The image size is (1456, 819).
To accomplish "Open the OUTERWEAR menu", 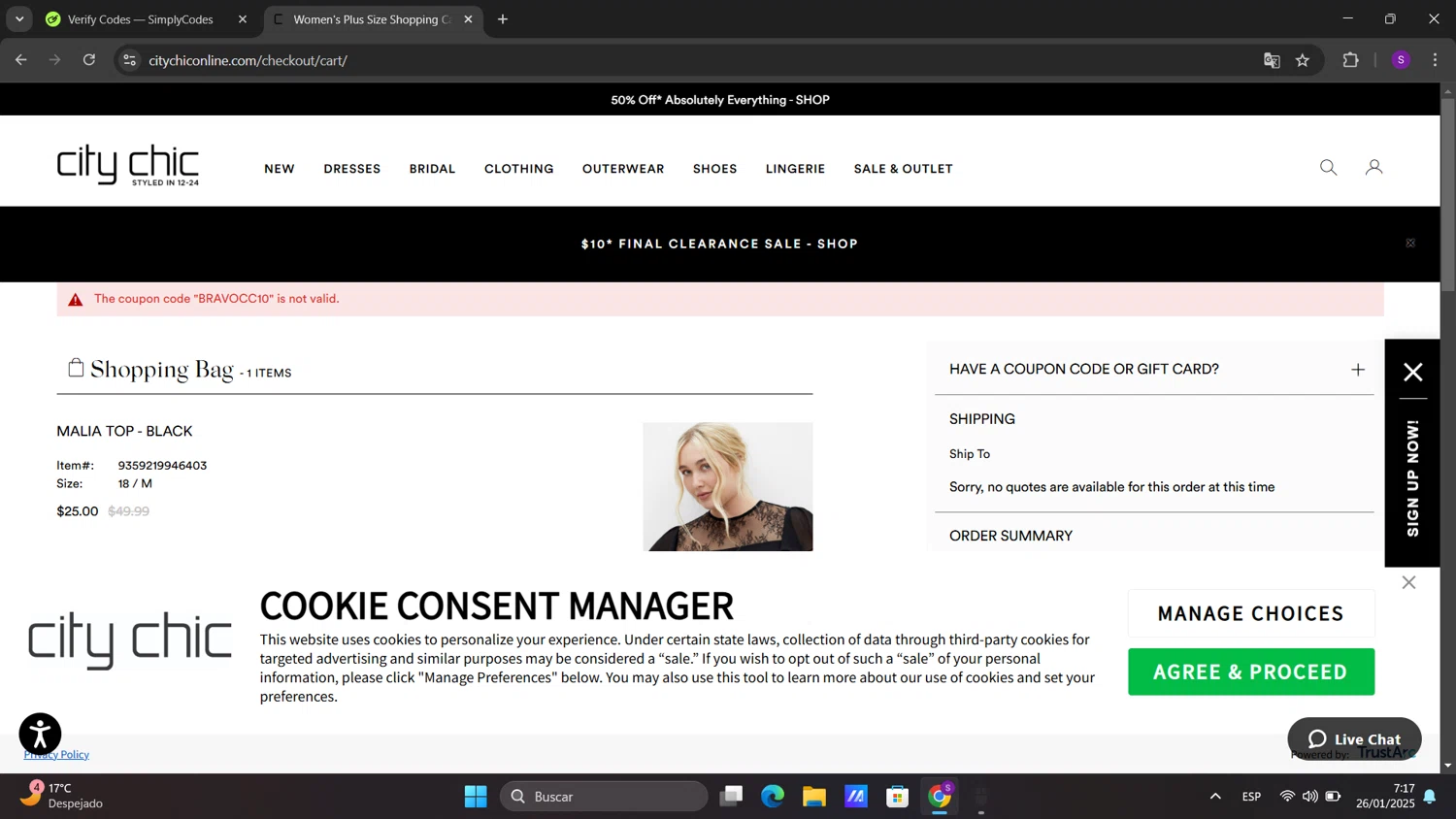I will tap(623, 169).
